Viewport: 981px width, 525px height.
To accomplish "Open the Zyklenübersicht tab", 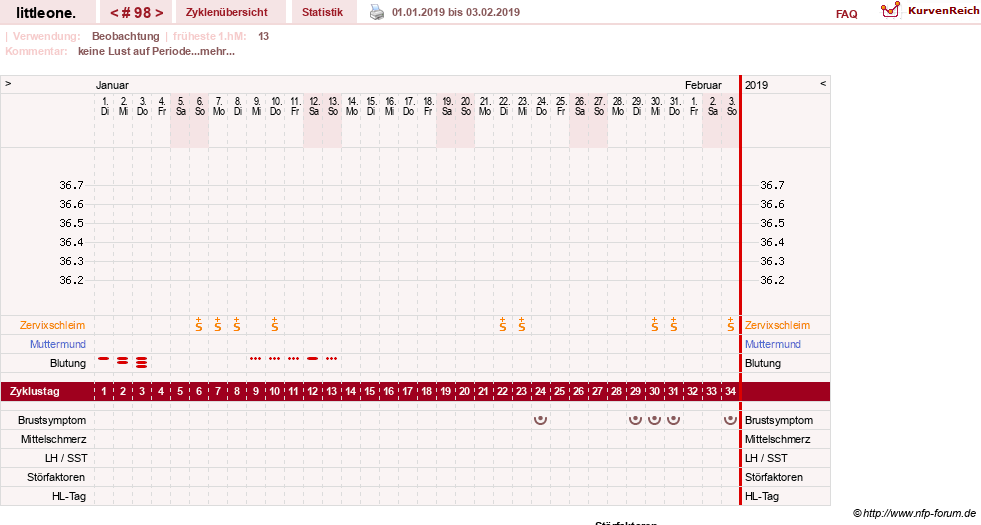I will (x=226, y=12).
